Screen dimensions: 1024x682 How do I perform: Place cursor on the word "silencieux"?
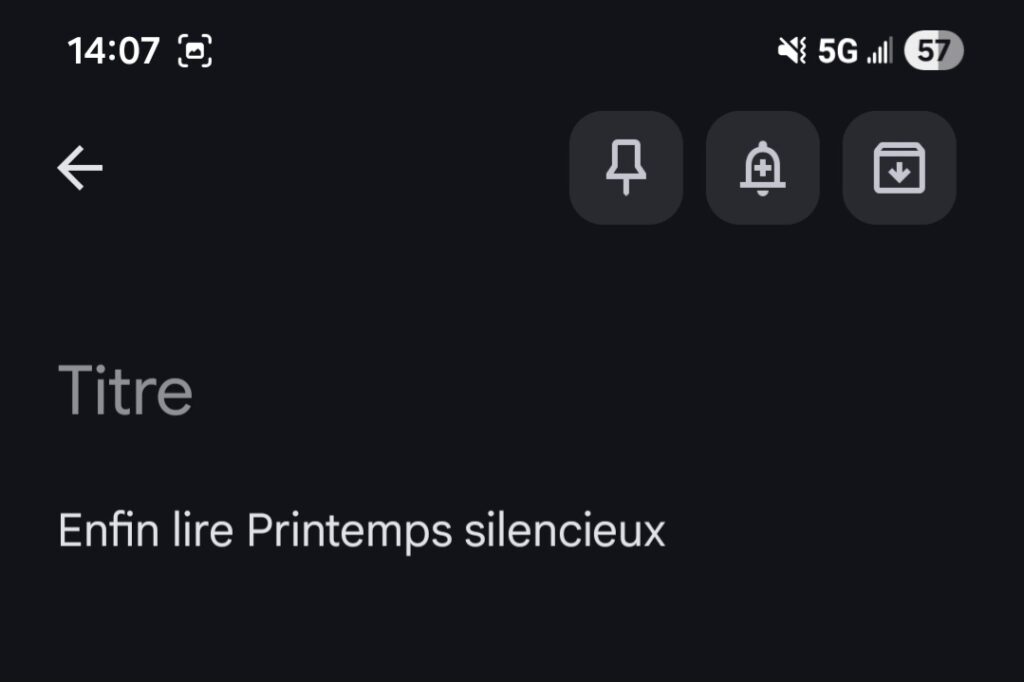(x=564, y=530)
